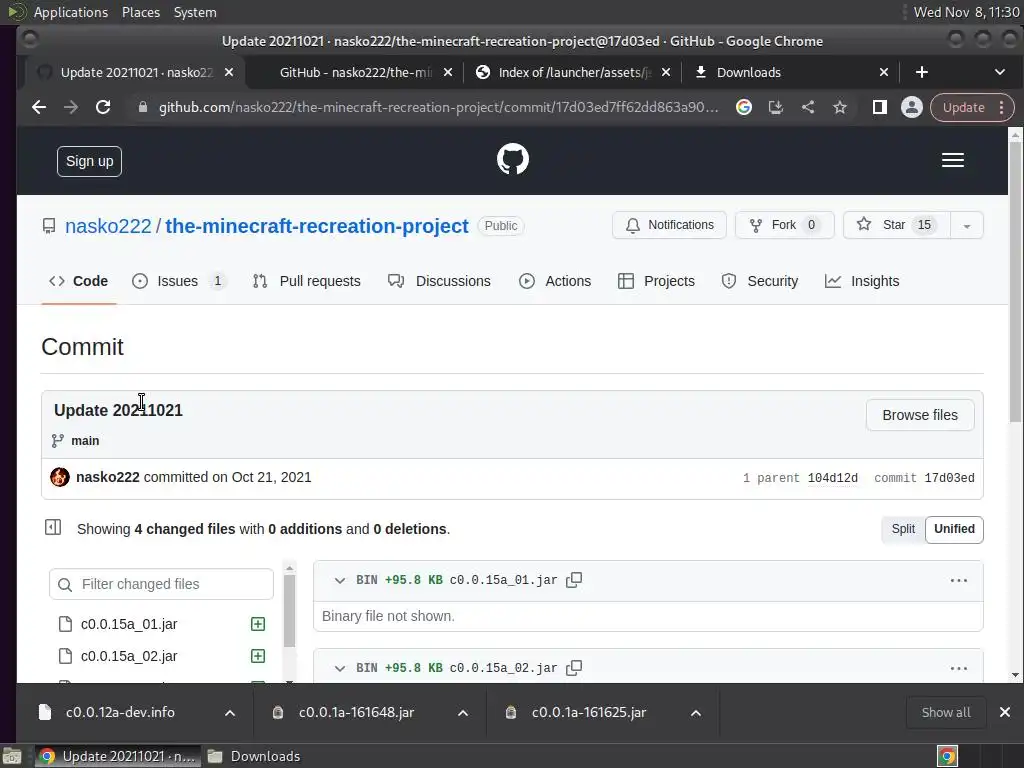The image size is (1024, 768).
Task: Open Chrome tab search dropdown
Action: [x=999, y=72]
